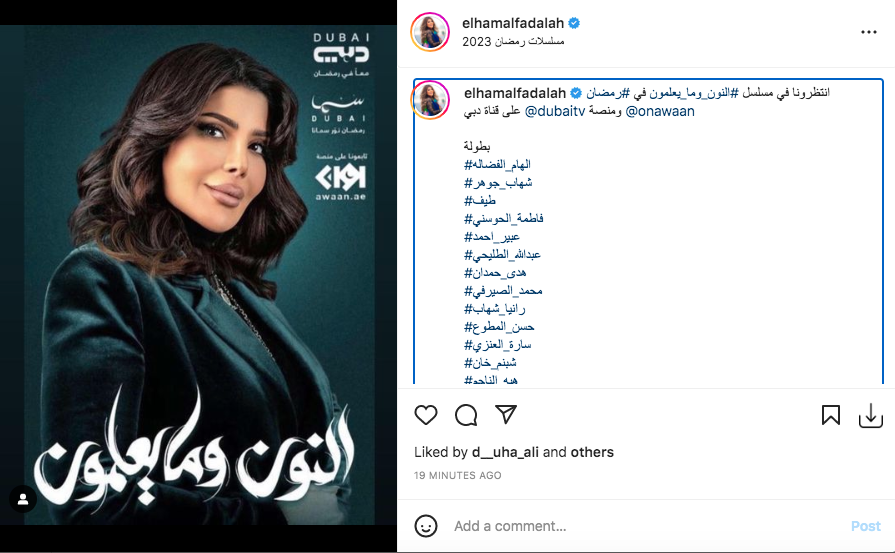Click the Post comment button
895x553 pixels.
(x=865, y=526)
